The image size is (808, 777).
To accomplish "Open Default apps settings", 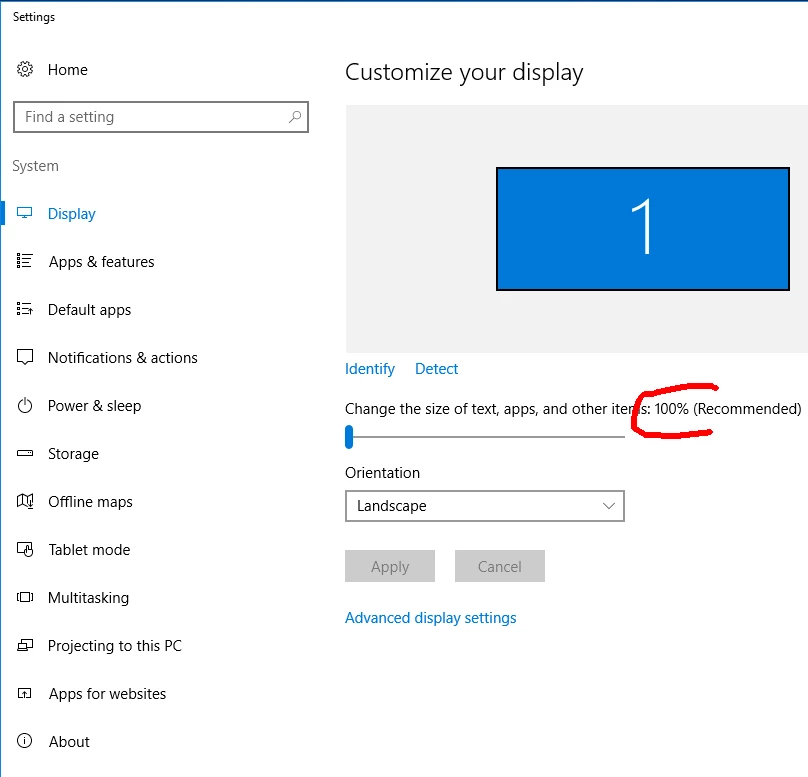I will click(x=89, y=310).
